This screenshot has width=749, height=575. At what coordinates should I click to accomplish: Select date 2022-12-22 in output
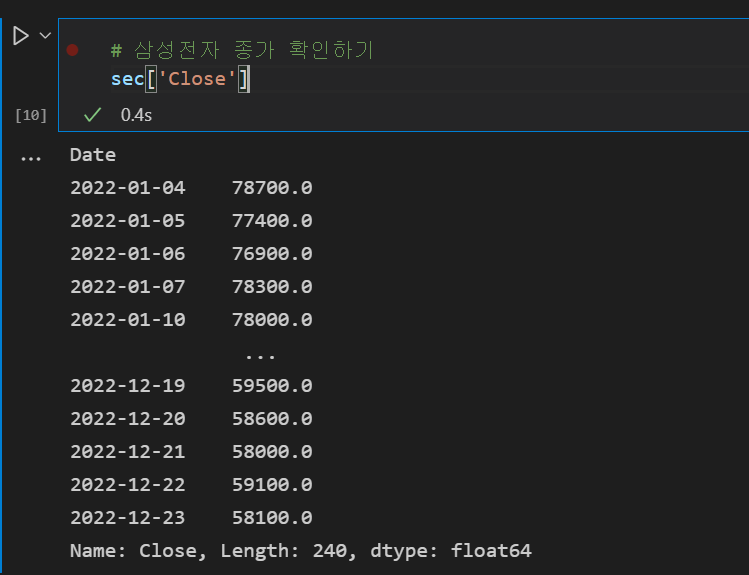128,485
